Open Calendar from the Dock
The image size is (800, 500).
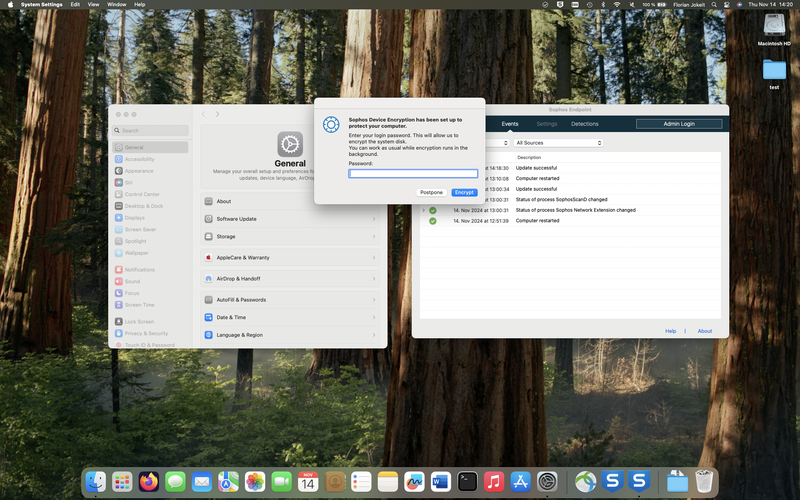click(308, 482)
